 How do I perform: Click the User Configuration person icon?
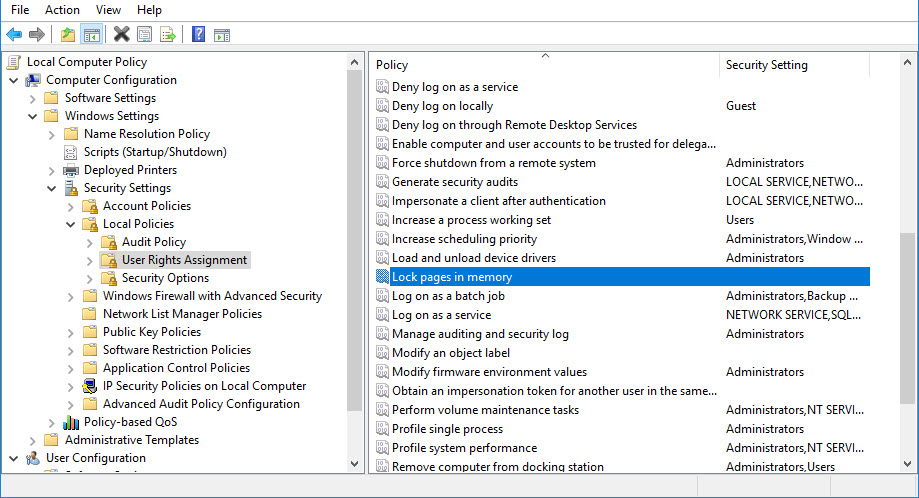(33, 458)
